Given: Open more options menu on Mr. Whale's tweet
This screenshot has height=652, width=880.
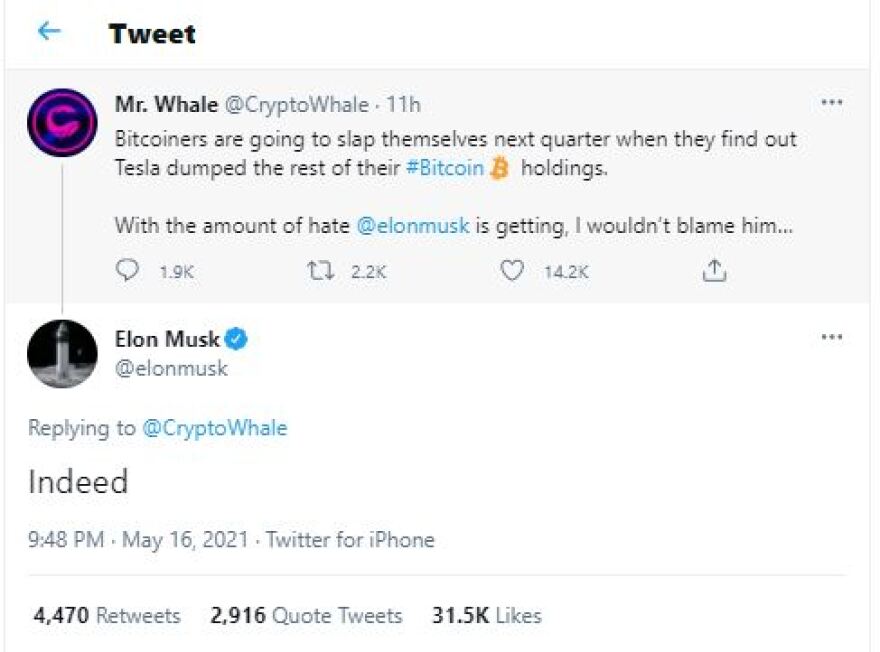Looking at the screenshot, I should click(833, 100).
